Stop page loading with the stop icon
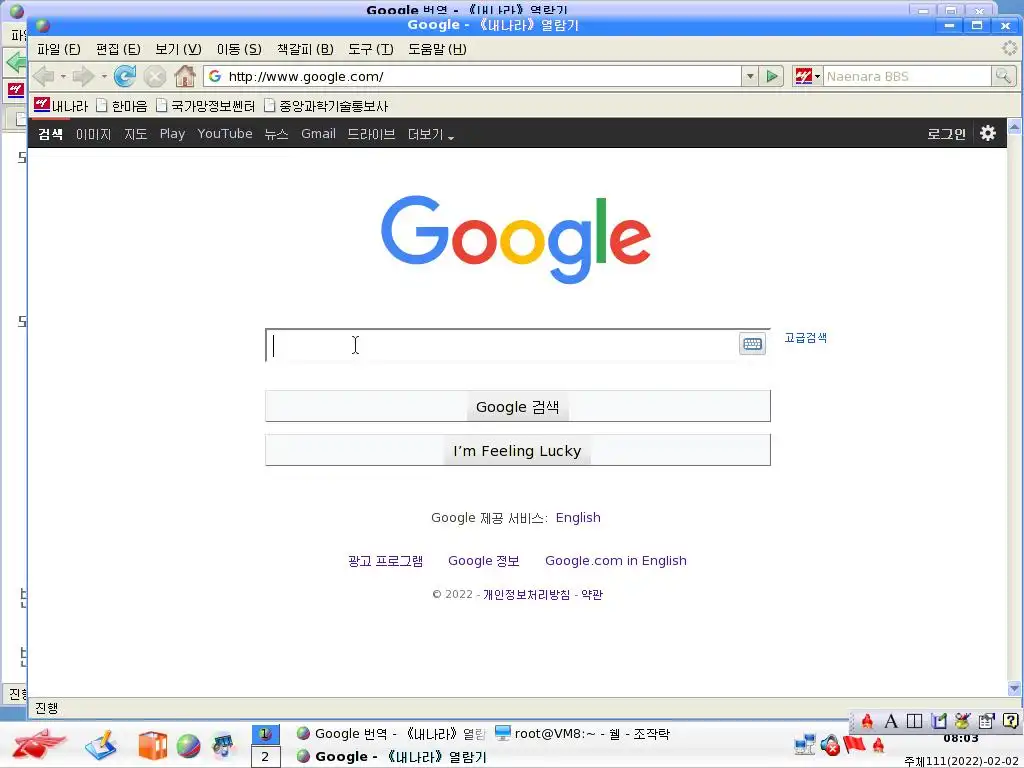The image size is (1024, 768). pos(155,76)
